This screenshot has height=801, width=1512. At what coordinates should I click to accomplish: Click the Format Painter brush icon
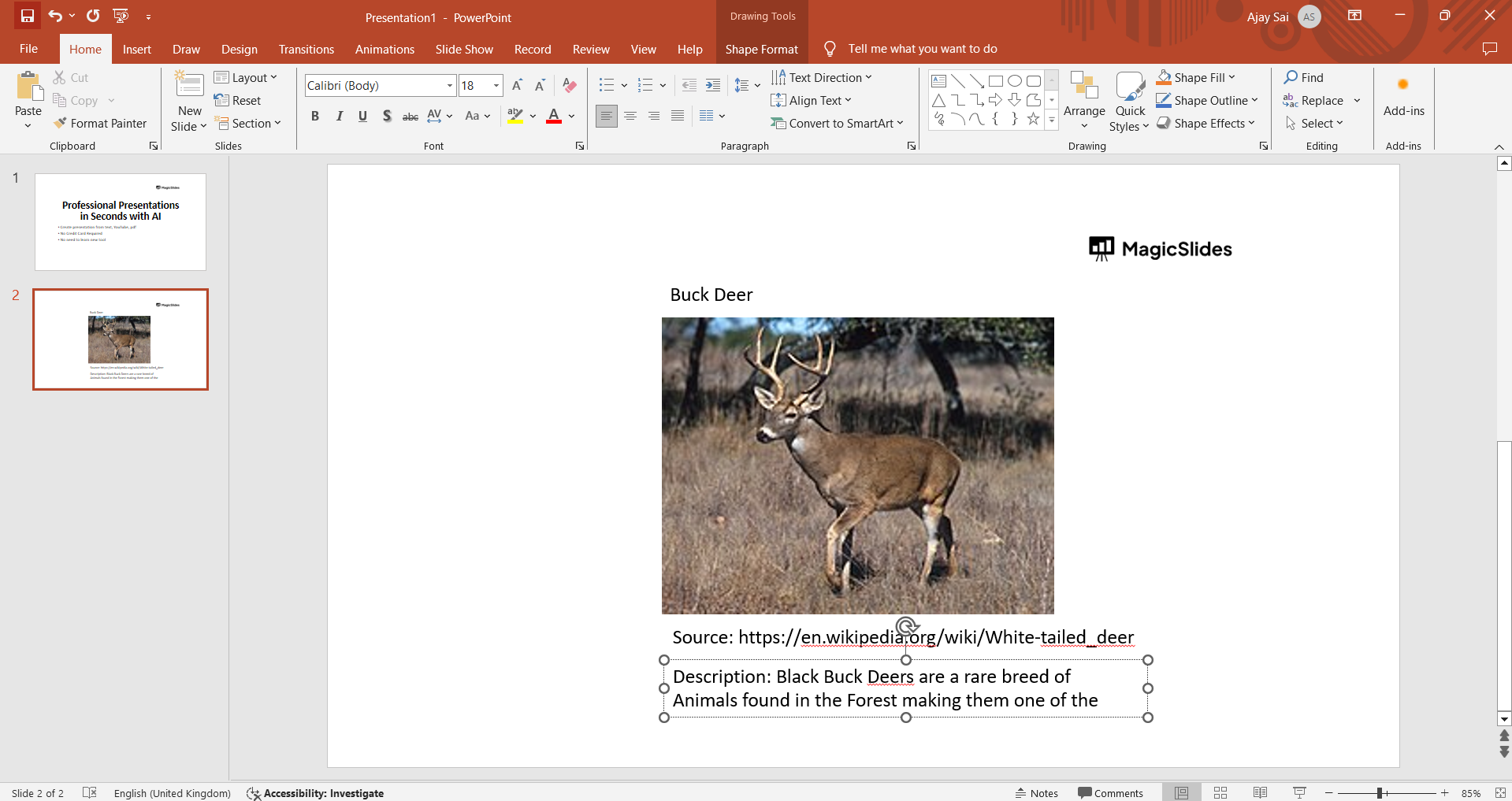tap(60, 123)
